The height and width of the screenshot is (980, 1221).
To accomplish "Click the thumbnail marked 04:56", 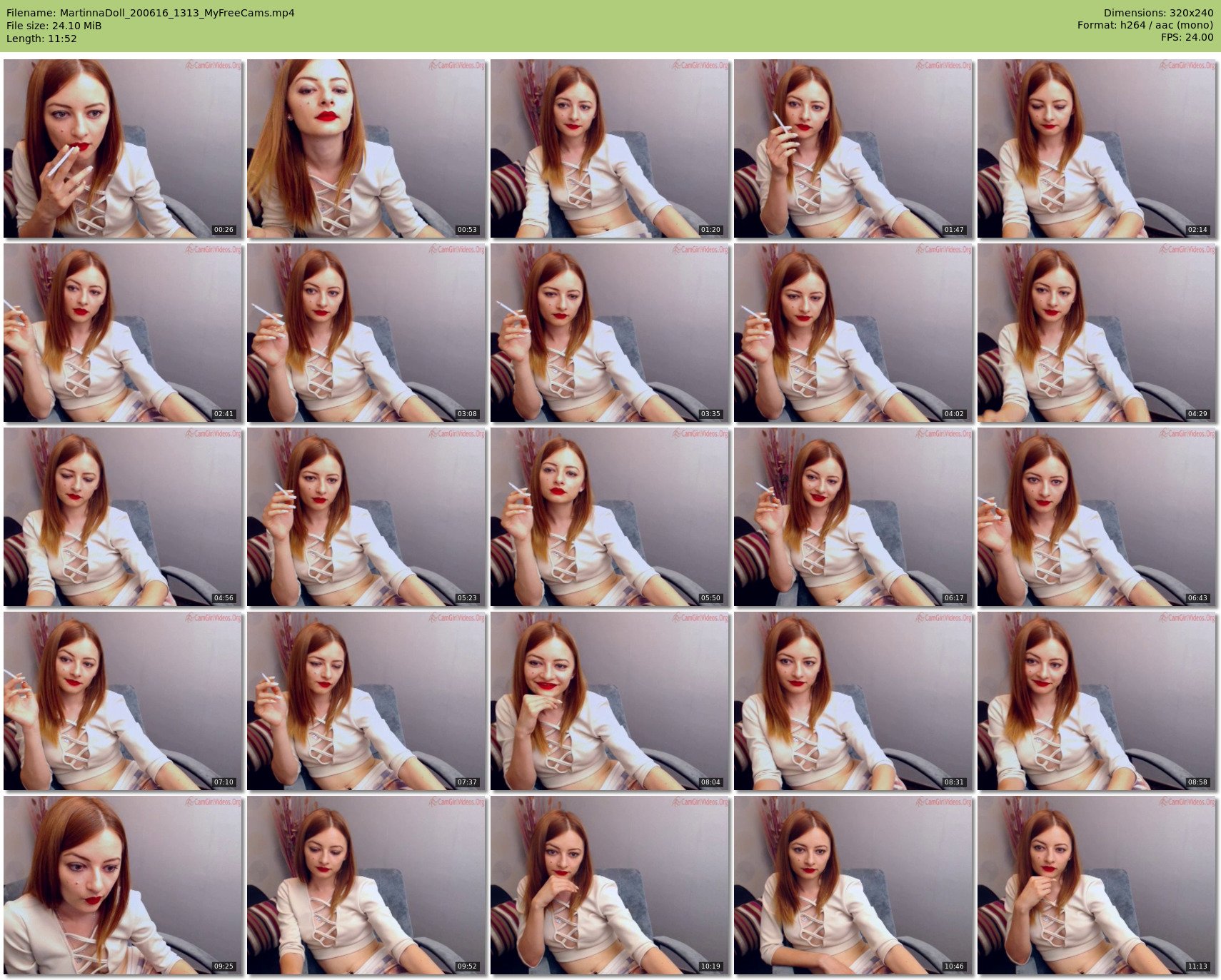I will 123,517.
